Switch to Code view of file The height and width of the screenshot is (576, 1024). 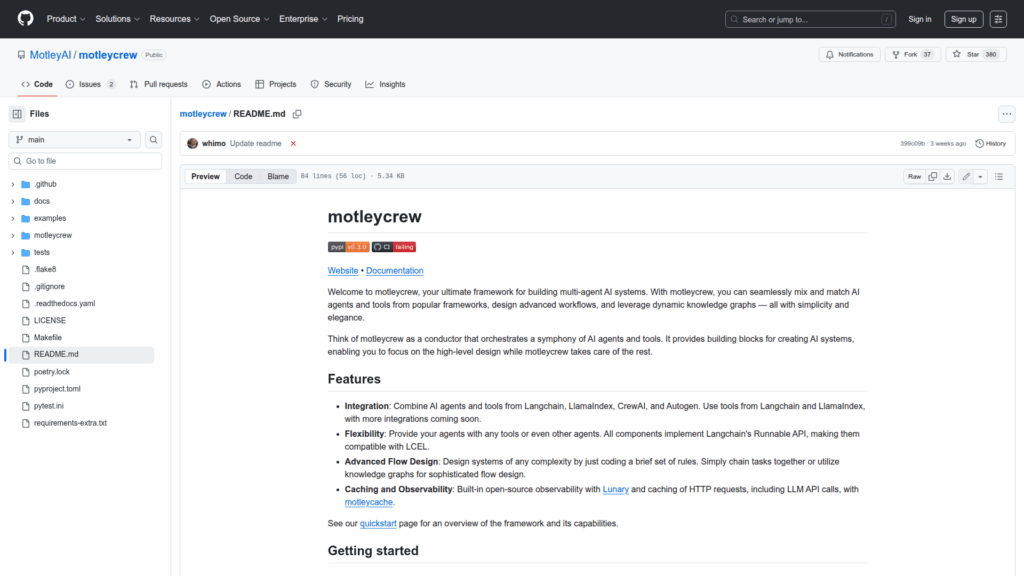coord(243,176)
